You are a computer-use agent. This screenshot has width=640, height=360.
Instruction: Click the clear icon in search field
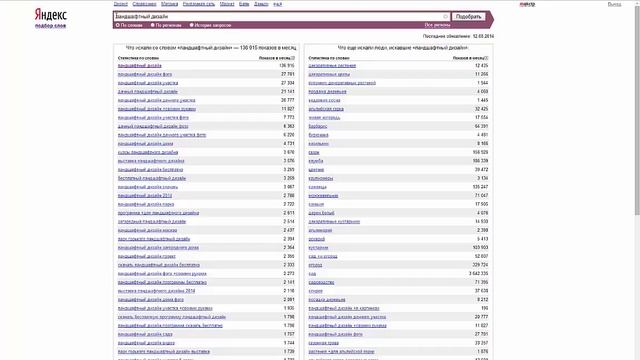point(445,17)
